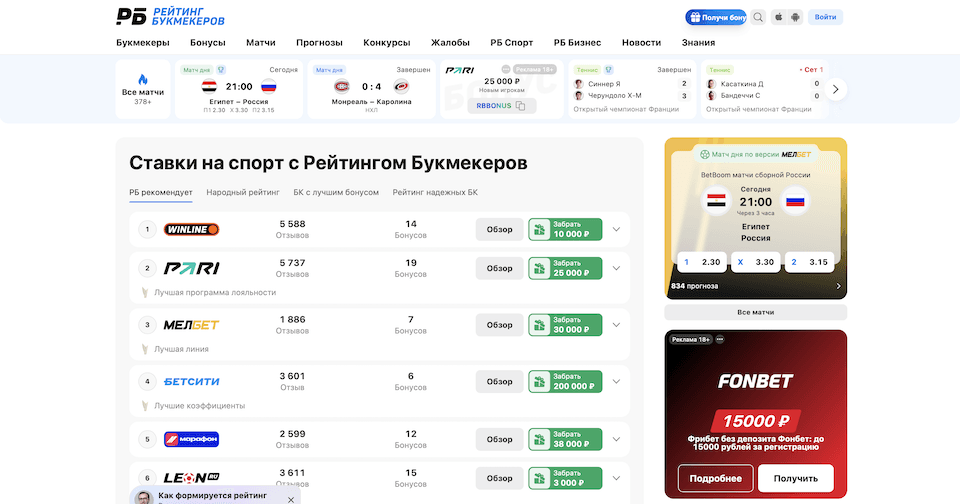Switch to Народный рейтинг tab
Image resolution: width=960 pixels, height=504 pixels.
pos(243,192)
